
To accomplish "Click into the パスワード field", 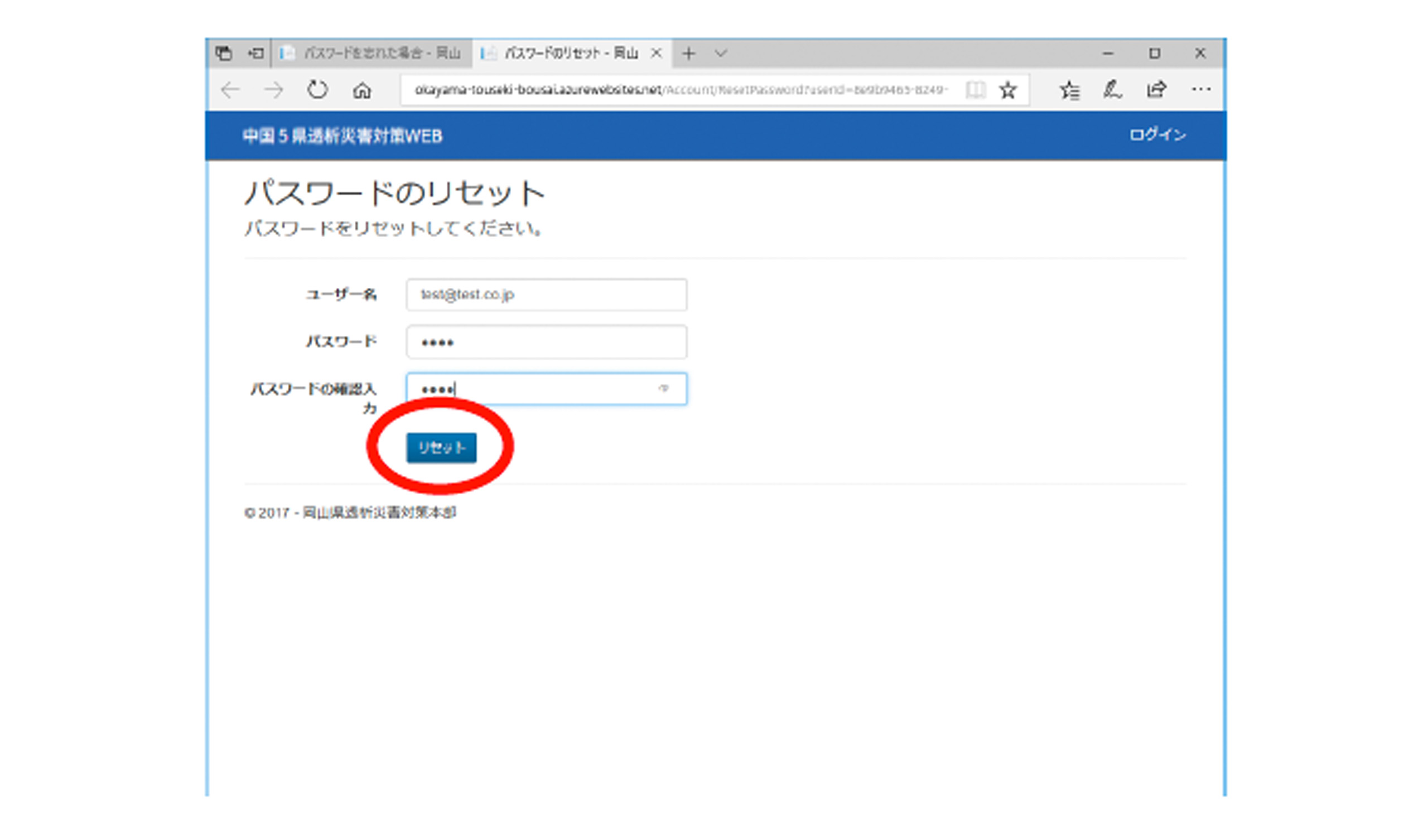I will click(546, 342).
